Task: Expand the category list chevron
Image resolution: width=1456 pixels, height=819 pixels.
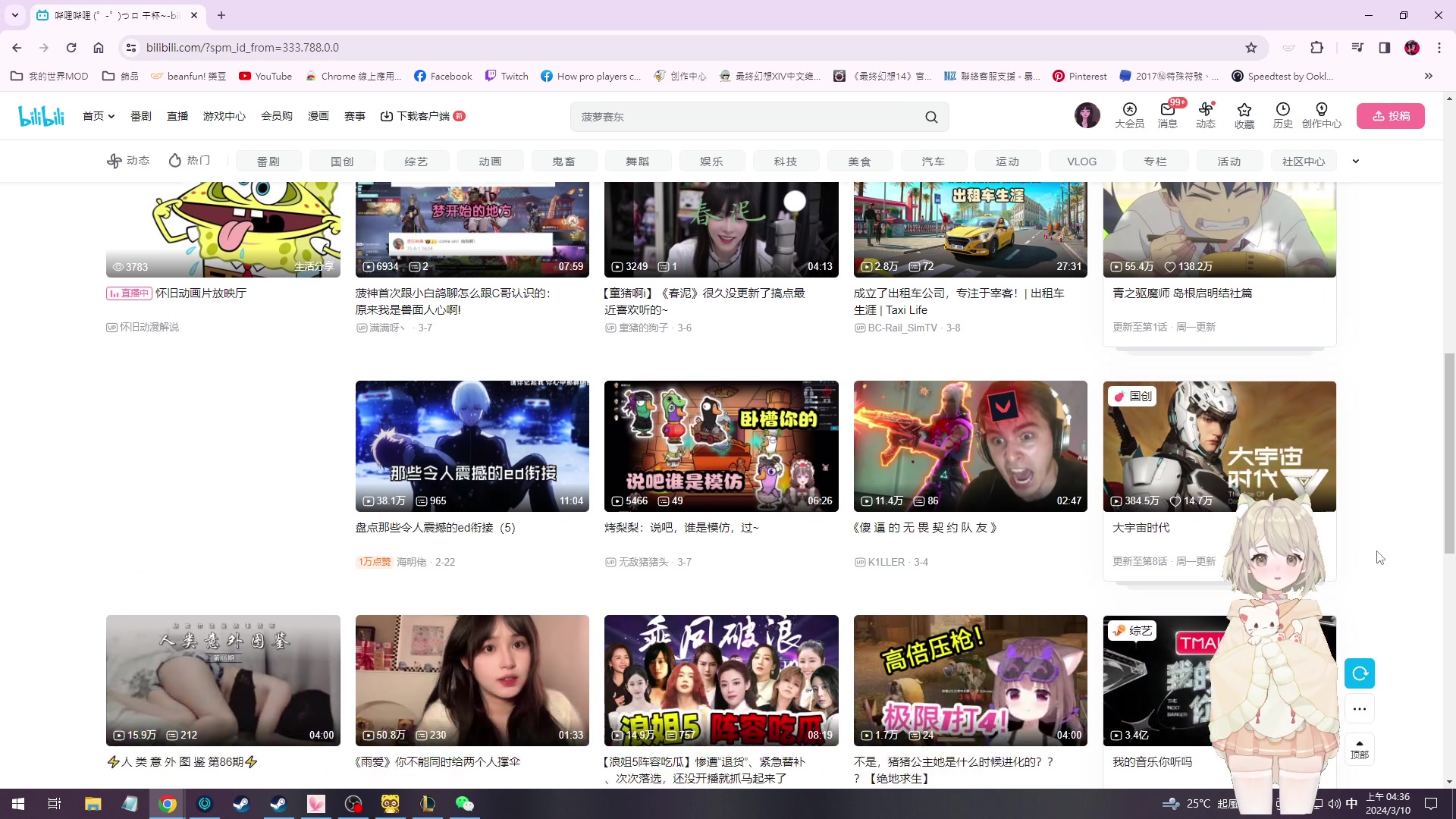Action: tap(1356, 161)
